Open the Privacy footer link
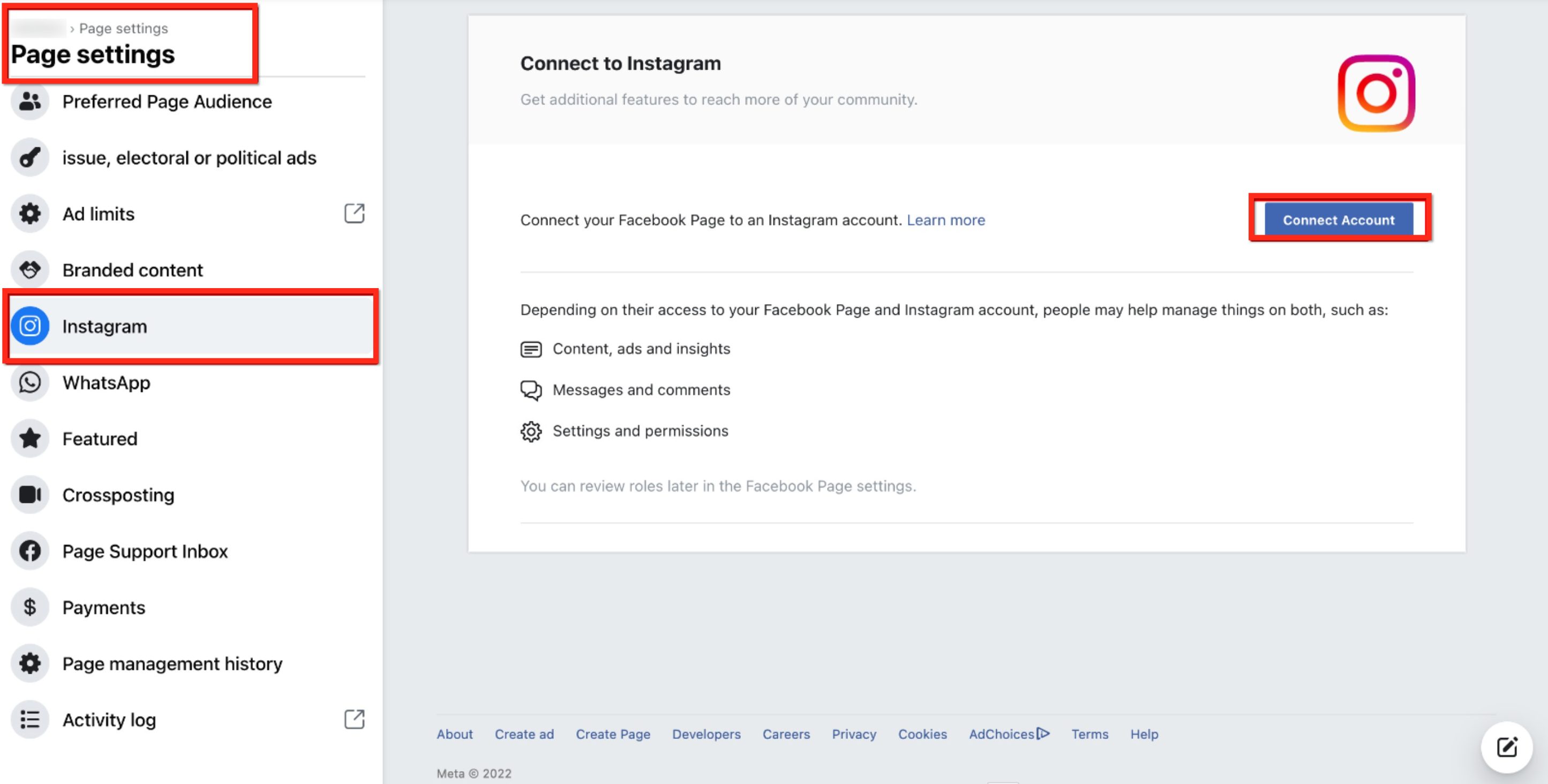This screenshot has height=784, width=1548. 853,734
